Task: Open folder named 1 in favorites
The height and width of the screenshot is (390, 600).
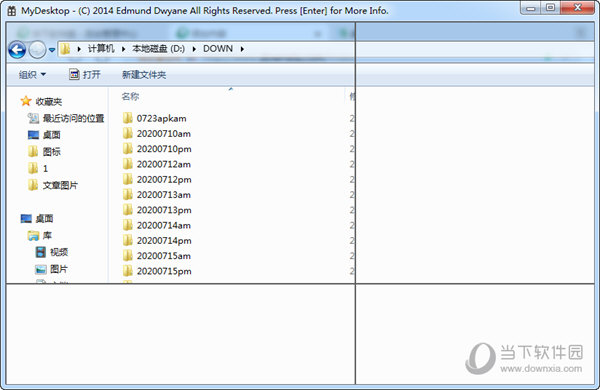Action: pos(45,168)
